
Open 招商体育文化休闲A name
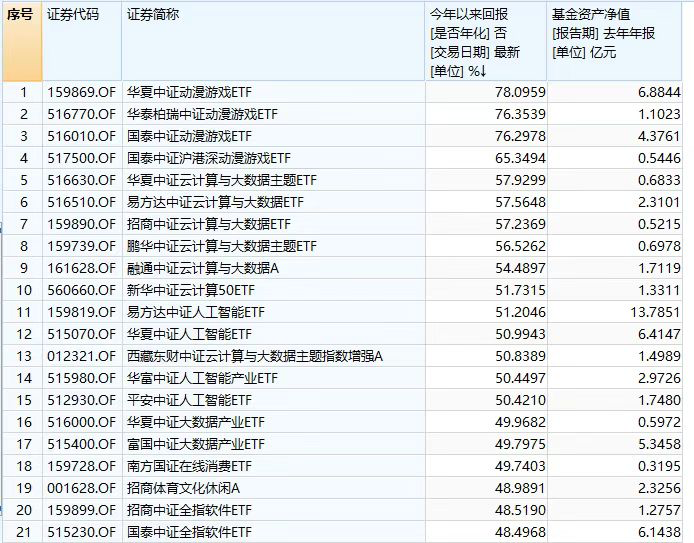pos(183,488)
